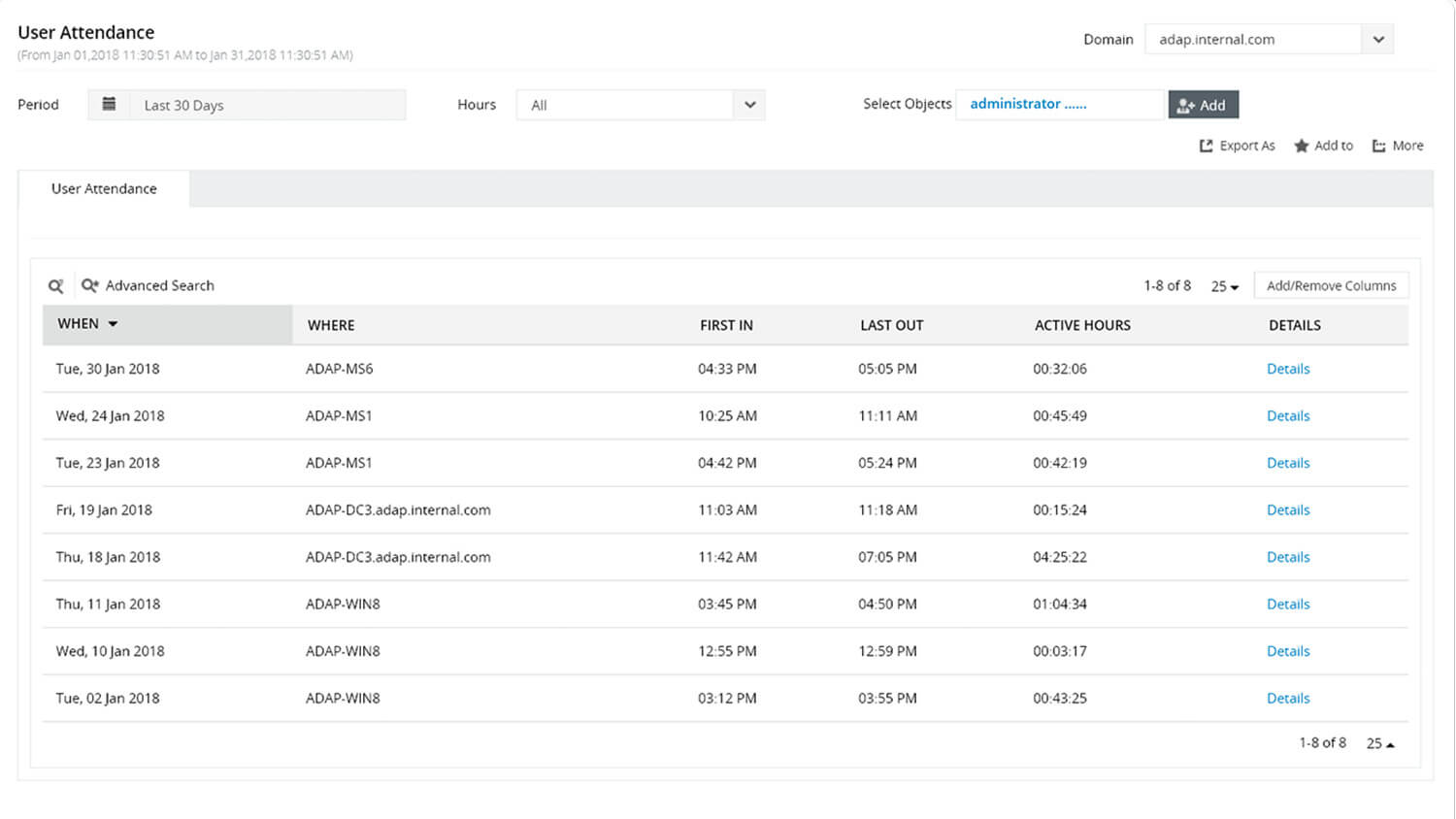Expand the Domain dropdown
Viewport: 1456px width, 819px height.
click(x=1377, y=40)
